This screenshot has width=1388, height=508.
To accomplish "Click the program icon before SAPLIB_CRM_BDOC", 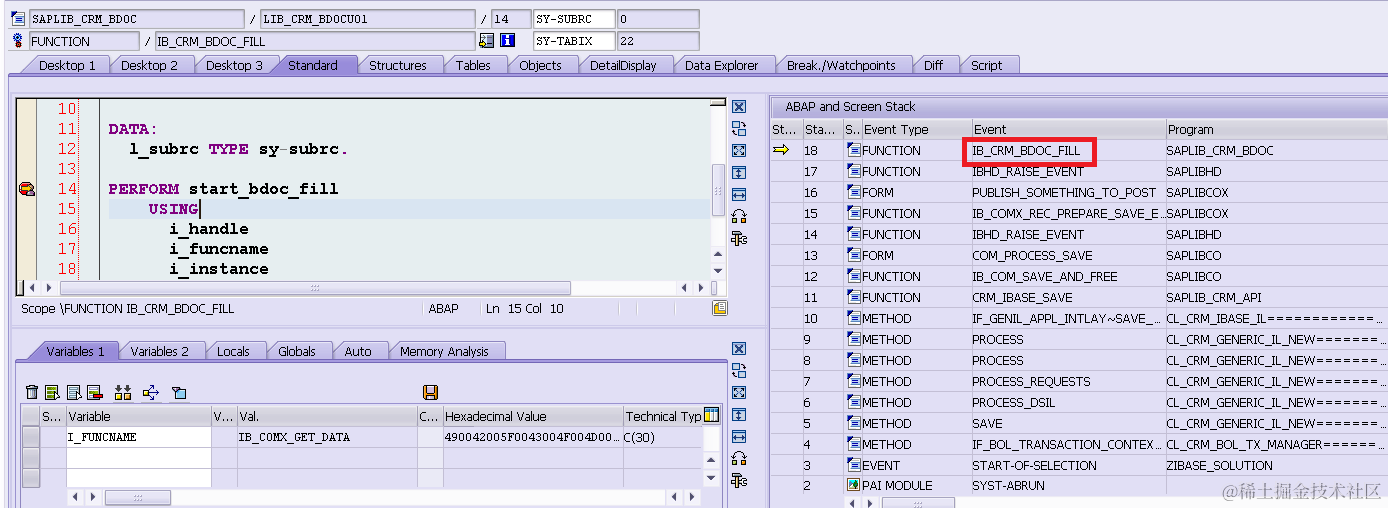I will [x=18, y=19].
